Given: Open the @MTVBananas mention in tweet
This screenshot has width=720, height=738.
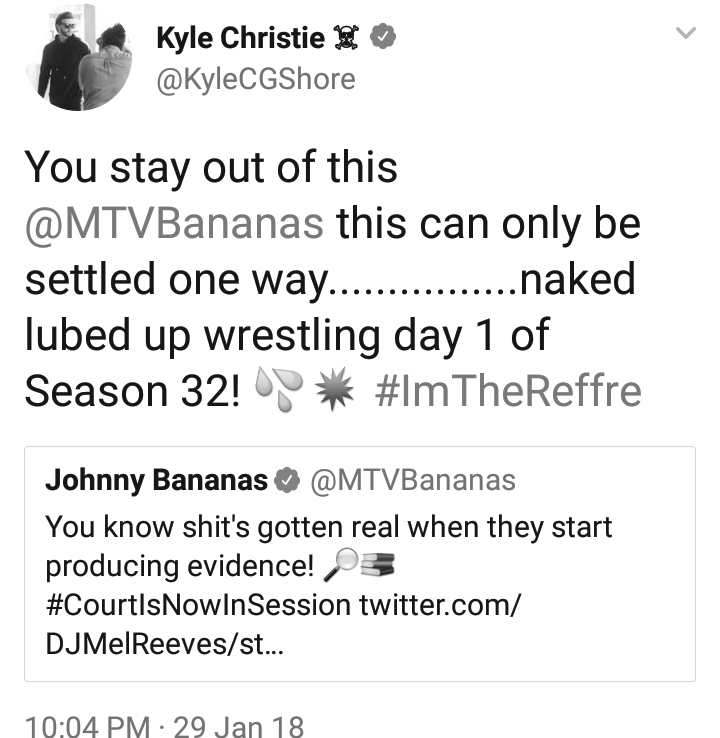Looking at the screenshot, I should click(174, 224).
